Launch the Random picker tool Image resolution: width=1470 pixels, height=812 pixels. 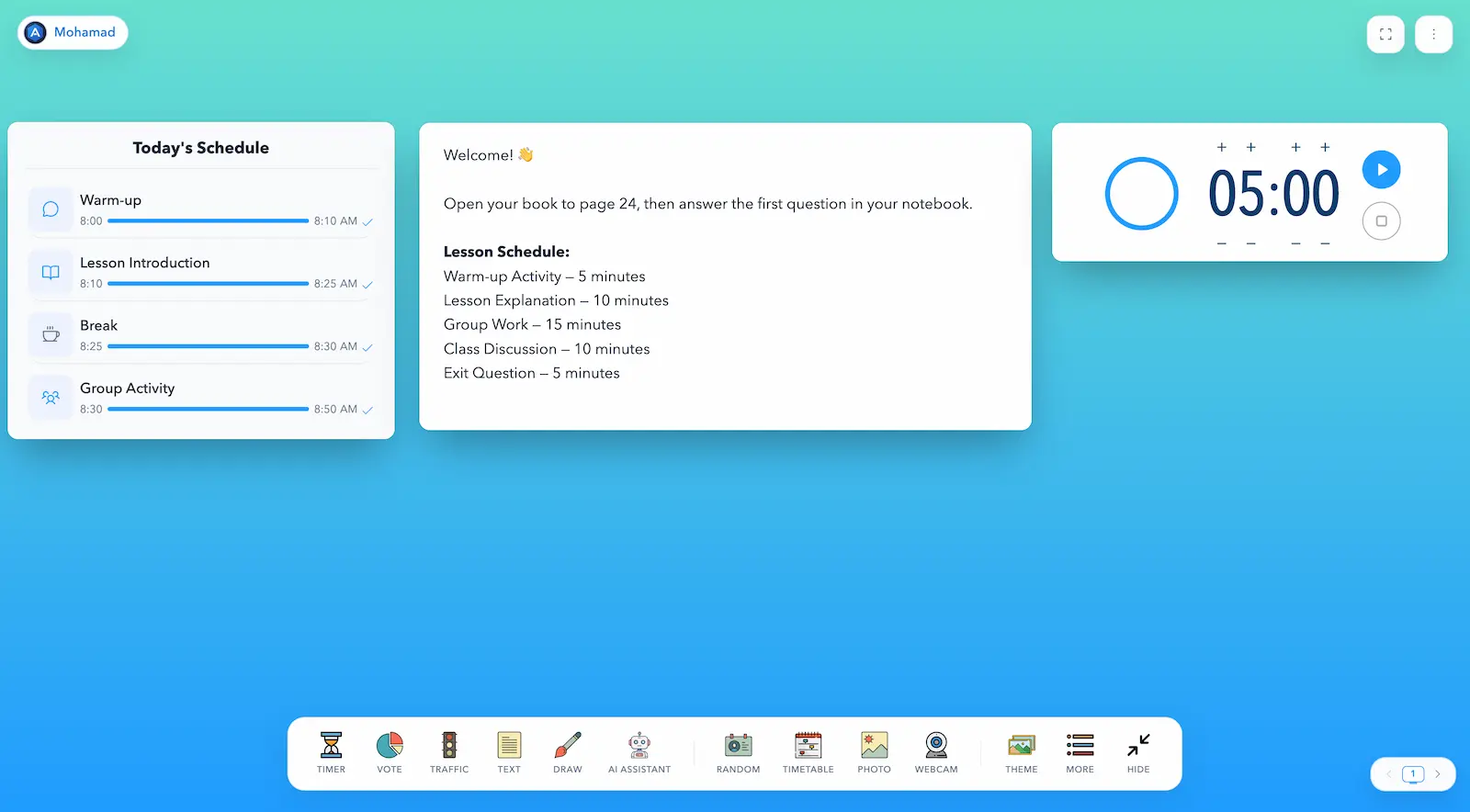tap(739, 753)
